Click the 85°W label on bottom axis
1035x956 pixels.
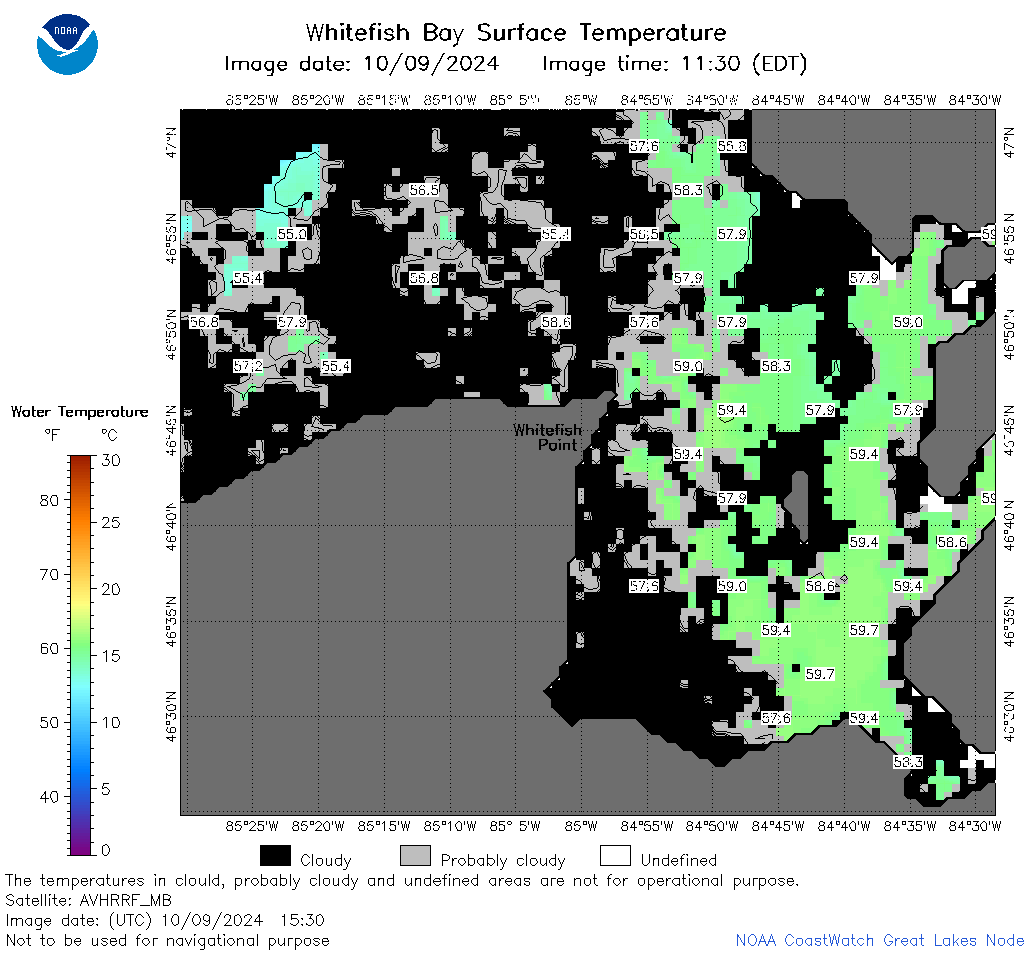(581, 826)
